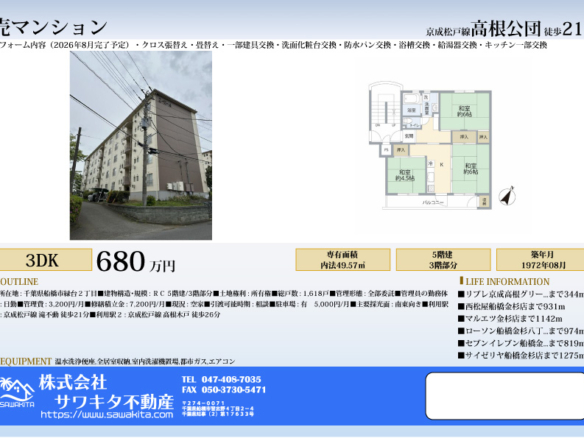Viewport: 584px width, 438px height.
Task: Click the 売マンション title
Action: pos(53,28)
